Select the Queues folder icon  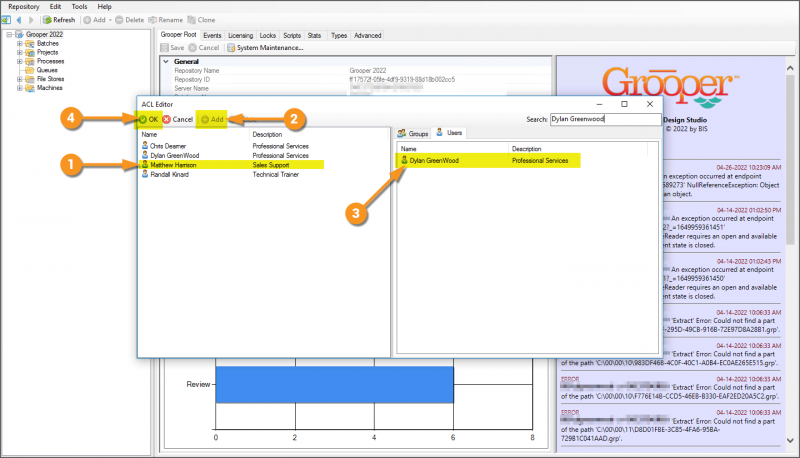[30, 70]
